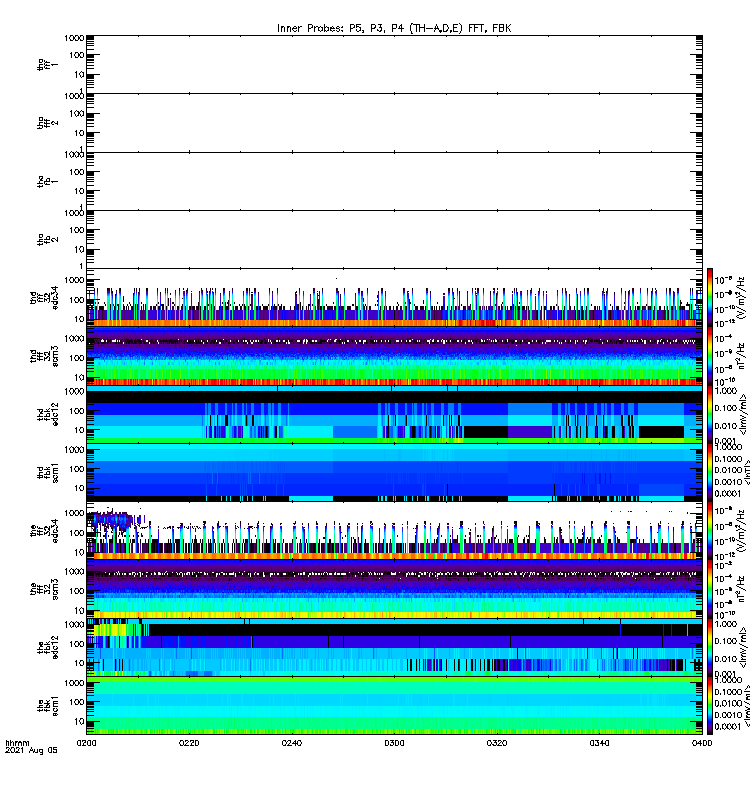The height and width of the screenshot is (800, 750).
Task: Select the 'tha ff 1' panel label
Action: pyautogui.click(x=48, y=64)
